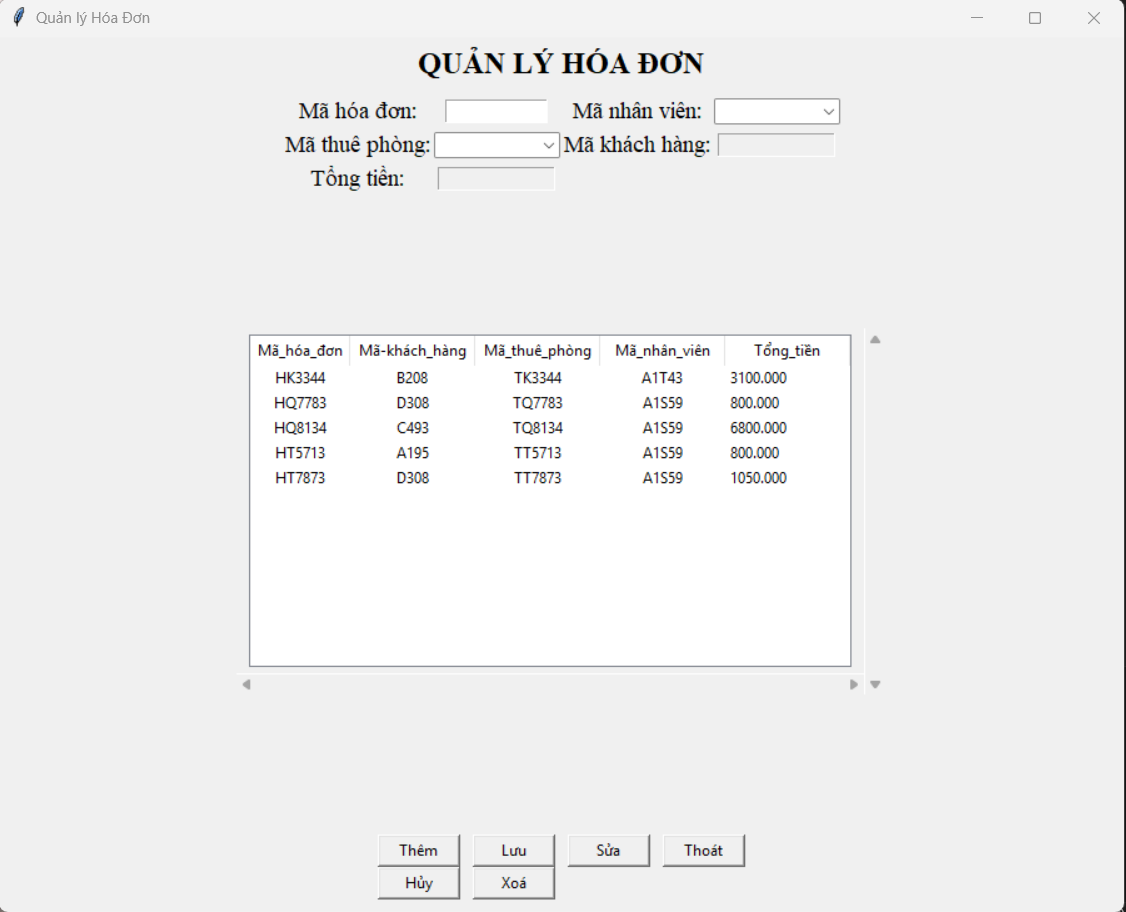Click the Tổng_tiền column header
The height and width of the screenshot is (912, 1126).
click(787, 350)
